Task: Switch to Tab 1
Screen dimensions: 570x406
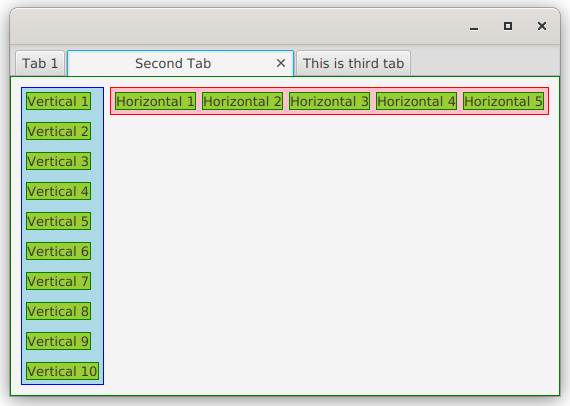Action: point(40,63)
